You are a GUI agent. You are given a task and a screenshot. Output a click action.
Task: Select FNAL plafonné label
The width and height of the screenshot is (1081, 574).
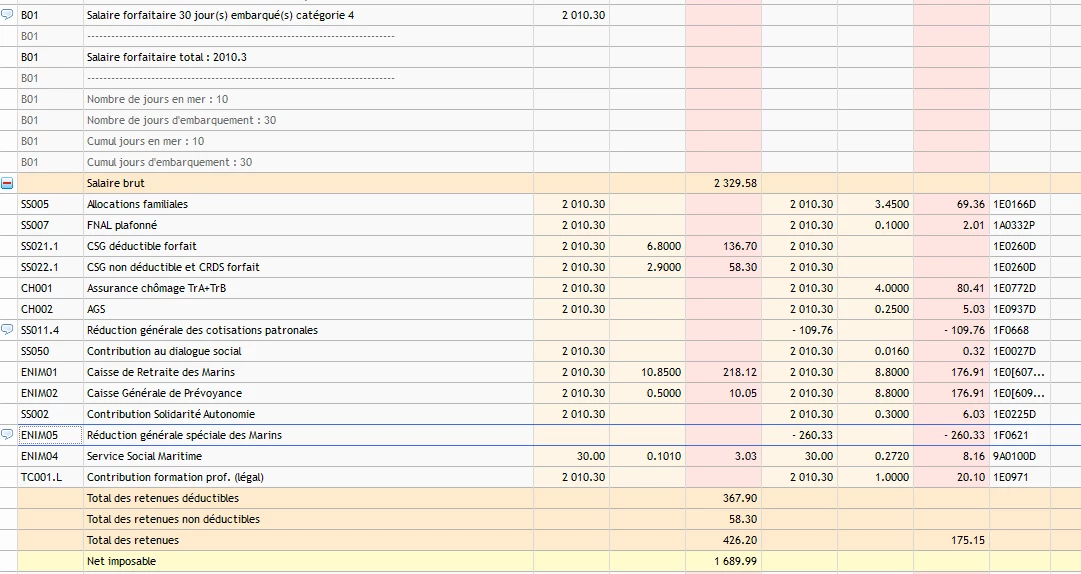click(122, 225)
